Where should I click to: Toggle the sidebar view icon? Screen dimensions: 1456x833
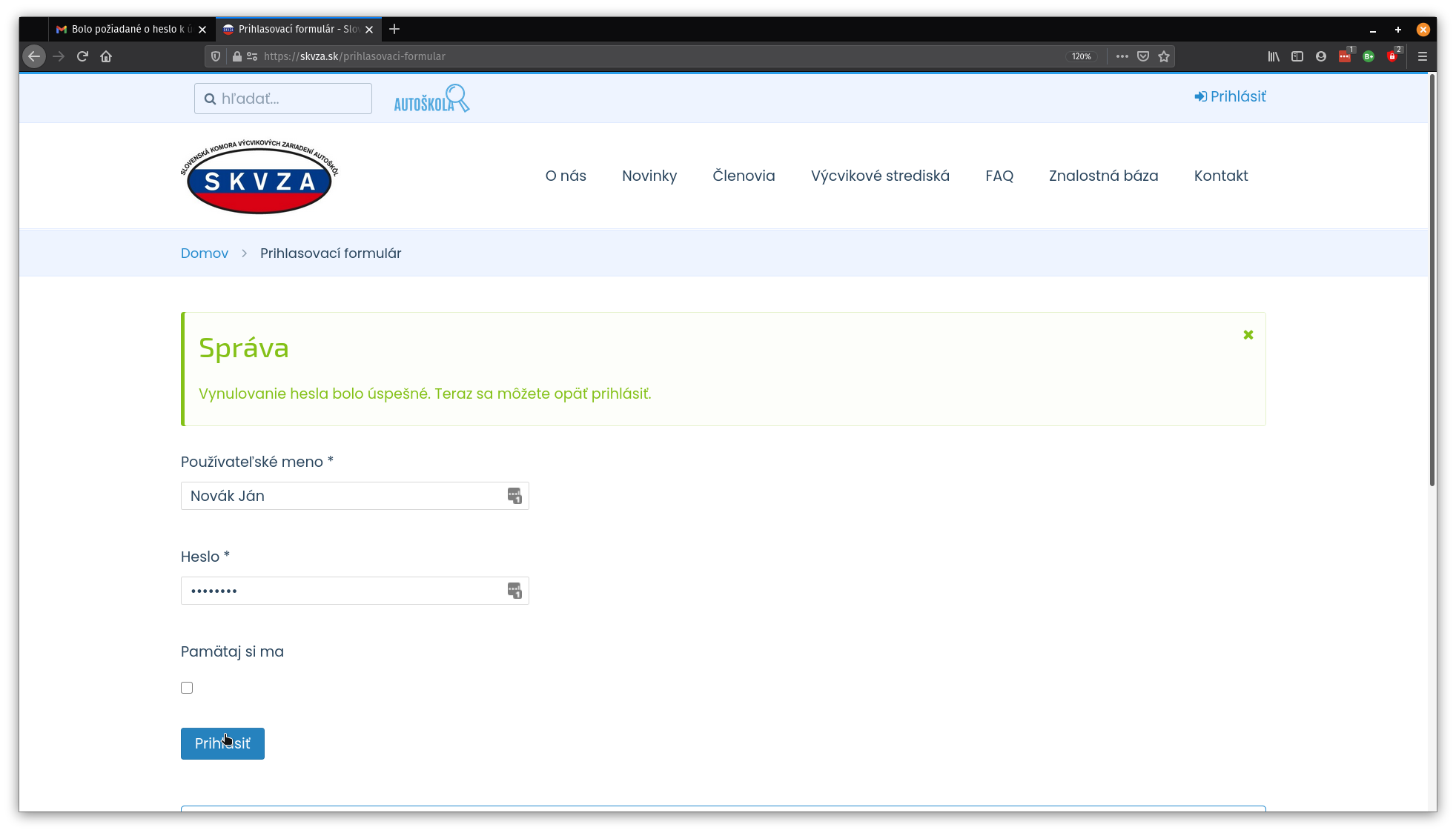(x=1297, y=56)
